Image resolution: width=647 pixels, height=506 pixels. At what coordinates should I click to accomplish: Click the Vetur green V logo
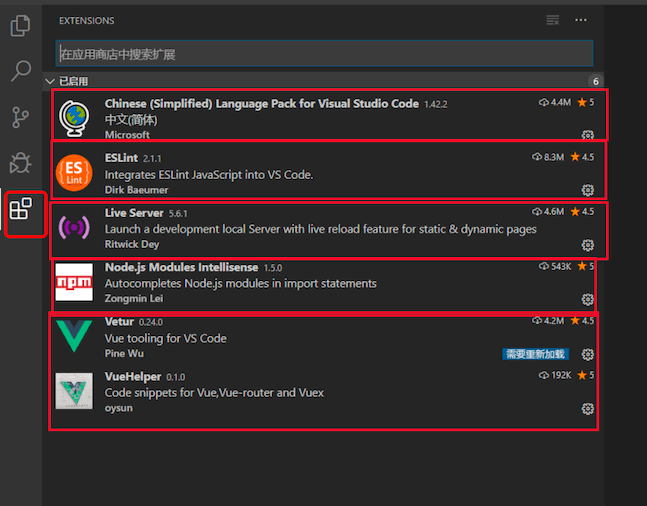(x=74, y=336)
